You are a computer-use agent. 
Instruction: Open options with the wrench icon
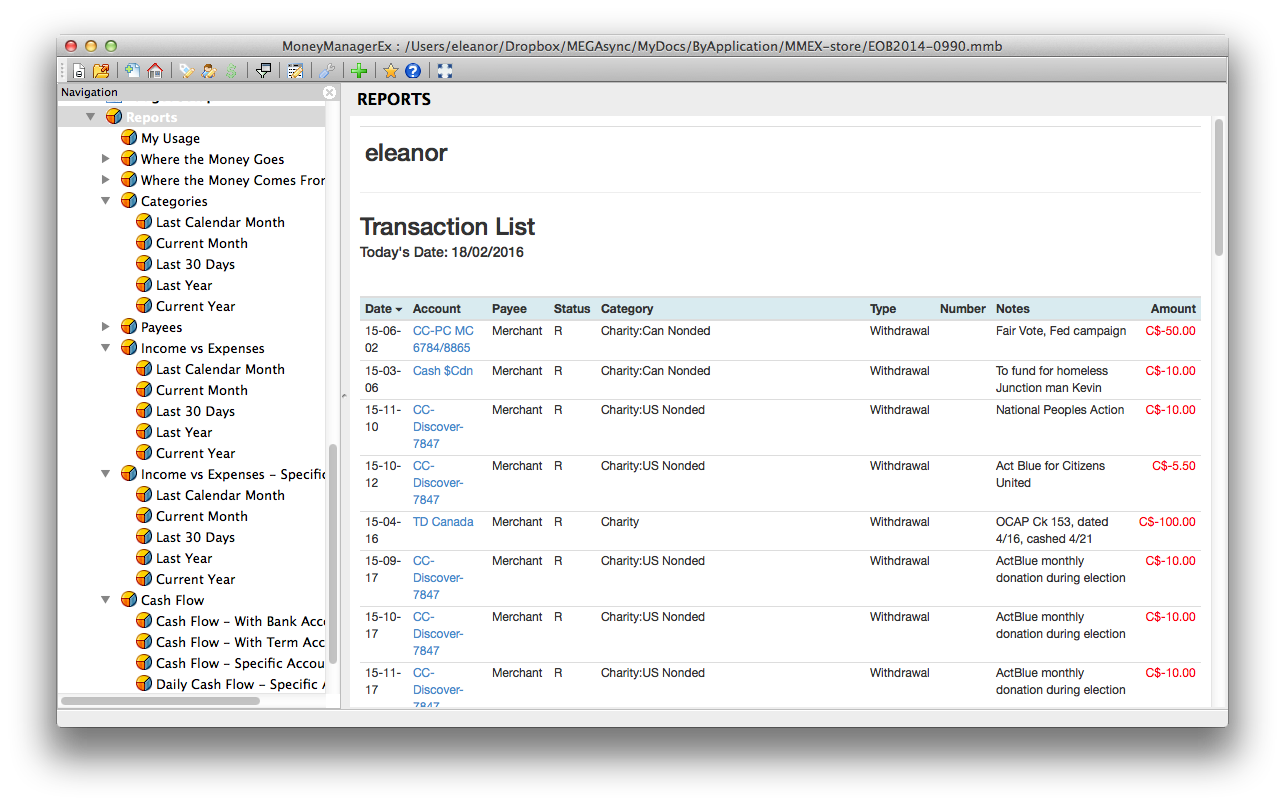[x=327, y=71]
